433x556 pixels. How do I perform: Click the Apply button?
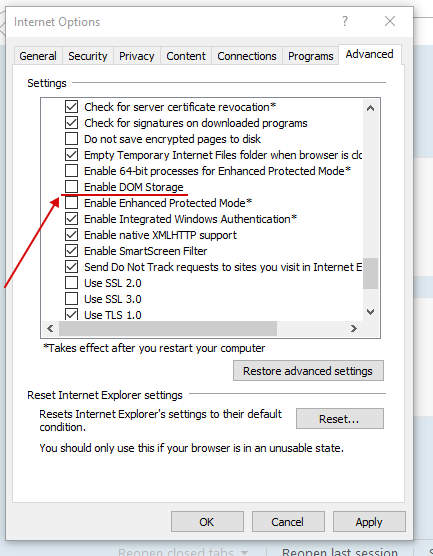(369, 522)
